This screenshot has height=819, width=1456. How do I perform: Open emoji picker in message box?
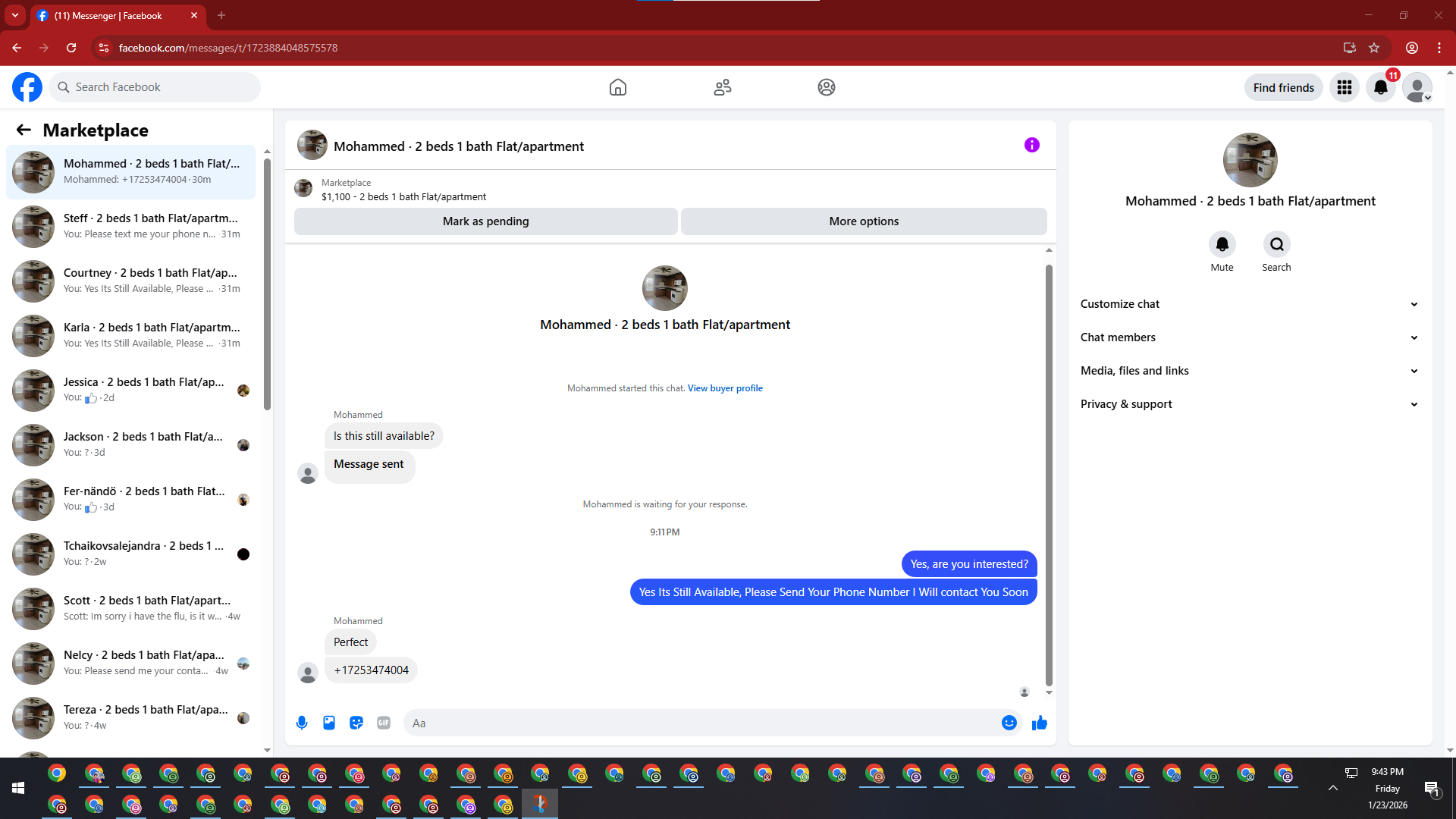1009,723
